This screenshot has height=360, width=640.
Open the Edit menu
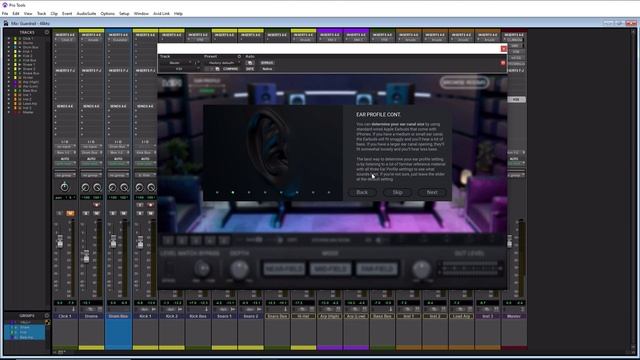pyautogui.click(x=16, y=13)
